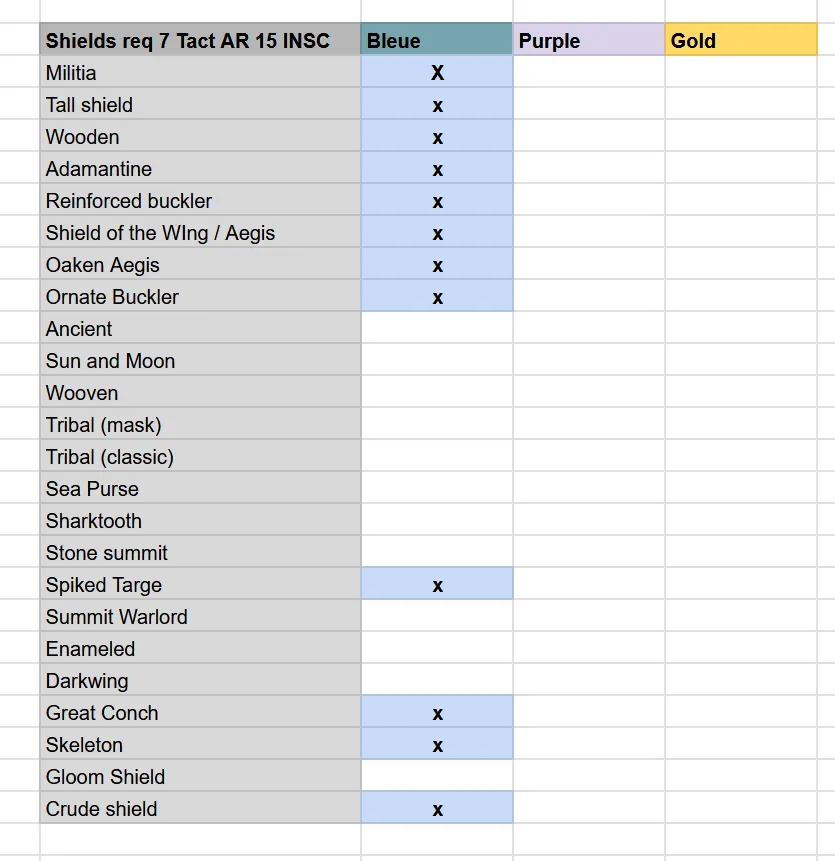Click the Sun and Moon cell

pos(200,361)
